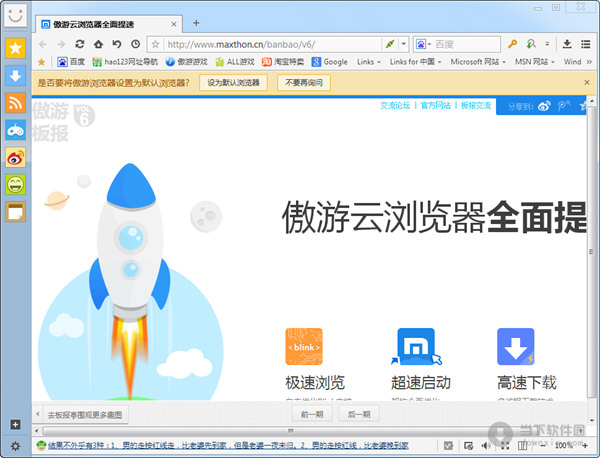Toggle the green lightning browsing mode icon
The width and height of the screenshot is (600, 458).
[x=390, y=44]
